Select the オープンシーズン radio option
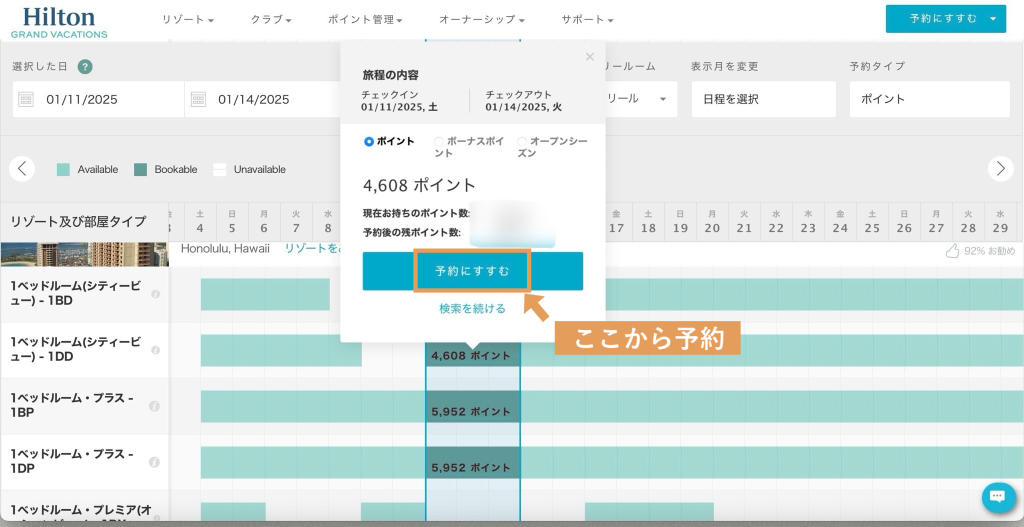This screenshot has height=527, width=1024. click(x=522, y=142)
